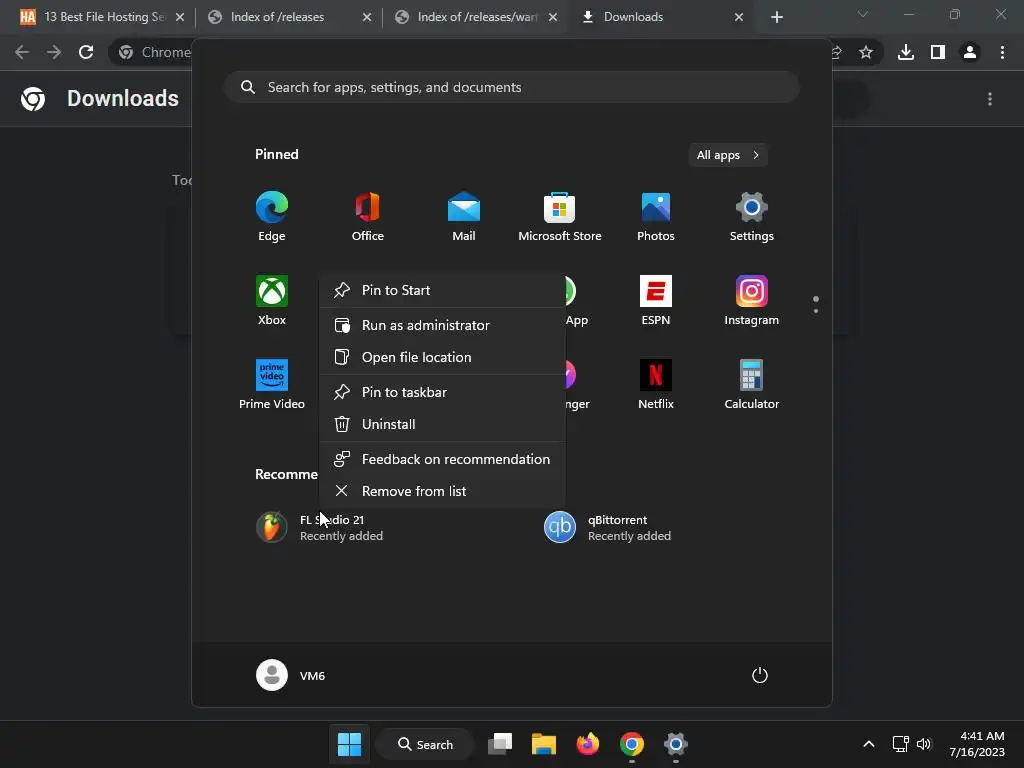The width and height of the screenshot is (1024, 768).
Task: Launch Instagram from pinned apps
Action: pos(752,300)
